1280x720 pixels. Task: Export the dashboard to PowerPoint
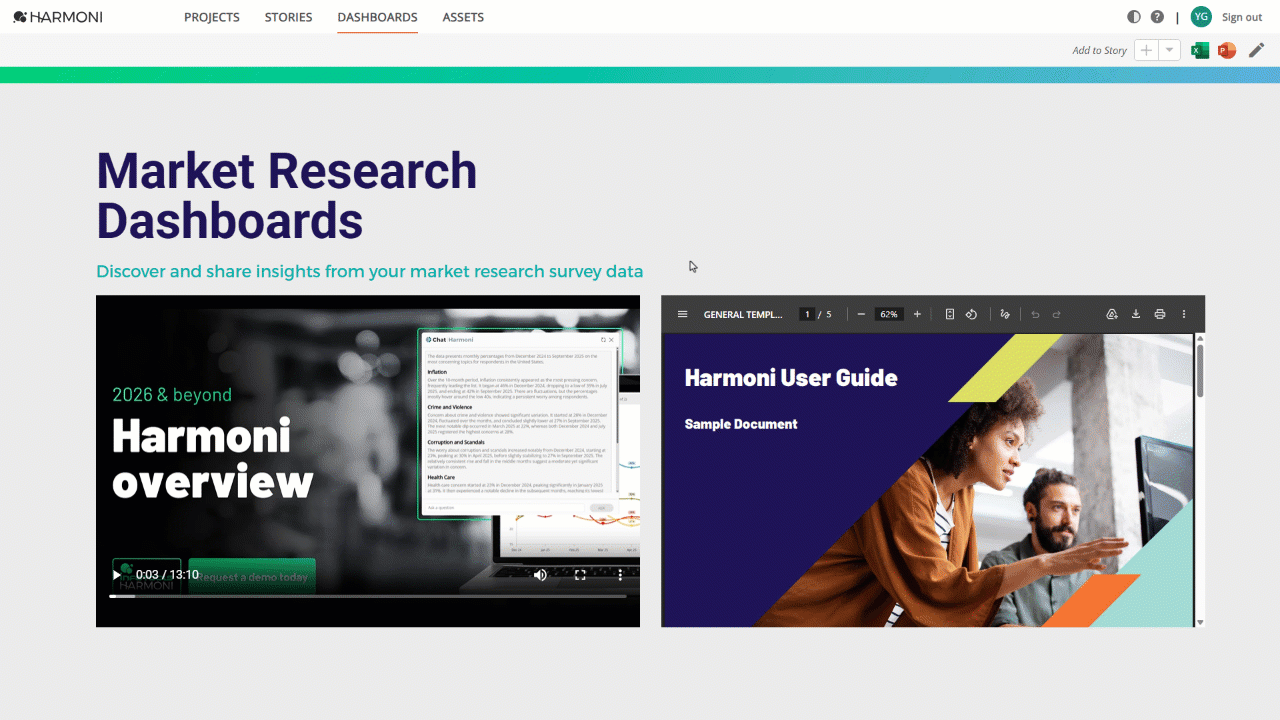pyautogui.click(x=1227, y=50)
